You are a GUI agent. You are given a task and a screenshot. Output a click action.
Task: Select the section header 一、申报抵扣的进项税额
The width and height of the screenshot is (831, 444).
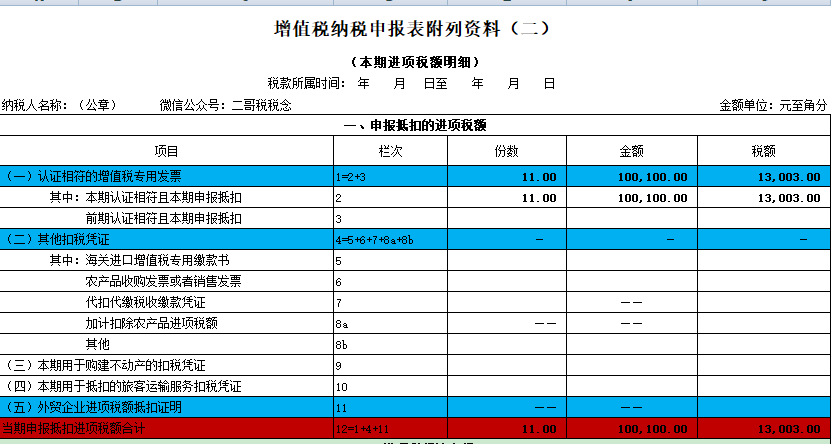click(x=414, y=126)
